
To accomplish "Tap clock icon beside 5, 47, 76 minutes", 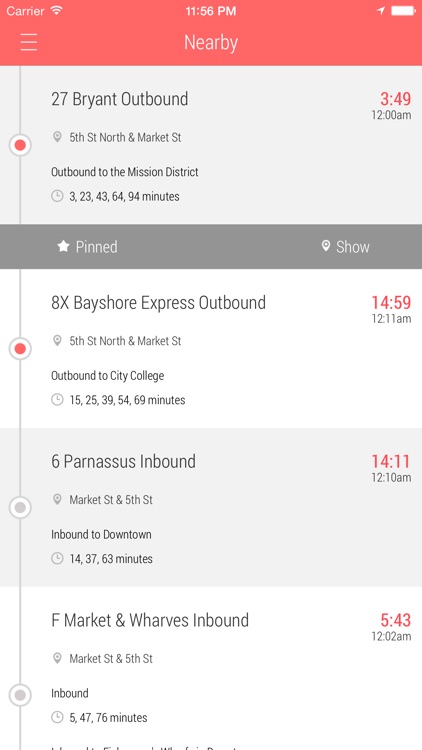I will 57,717.
